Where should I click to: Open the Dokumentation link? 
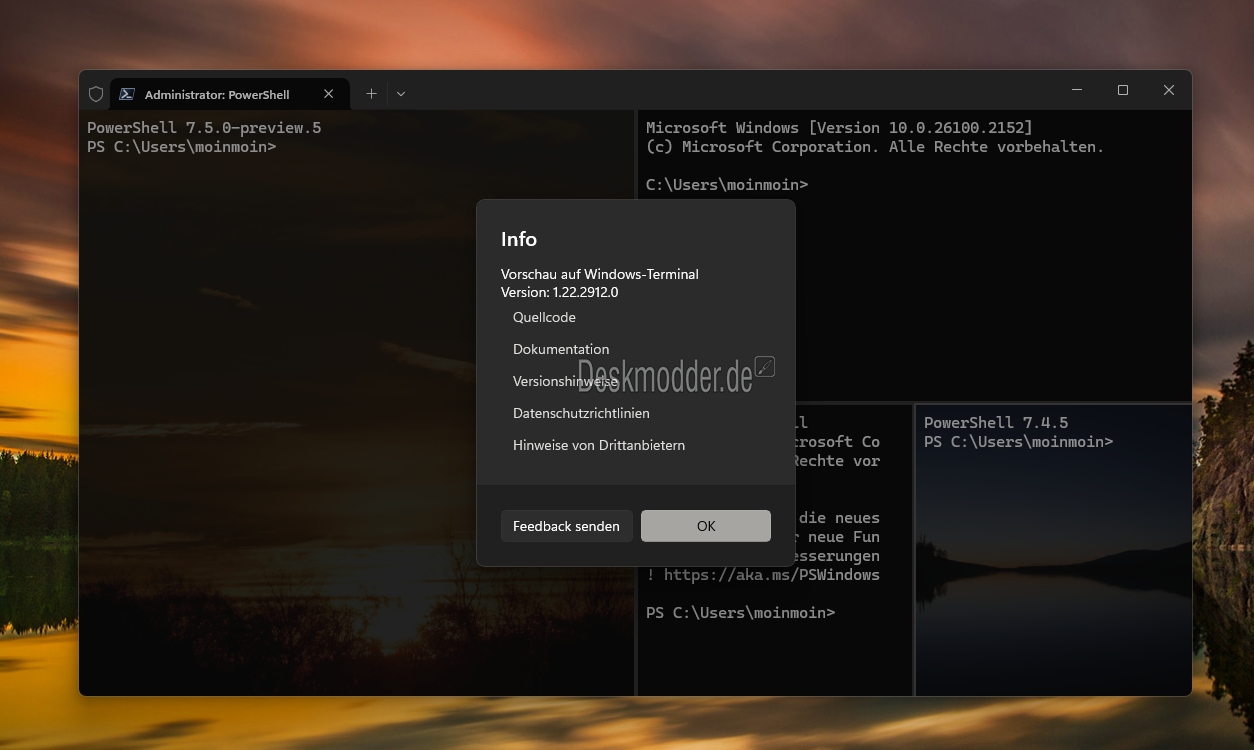click(561, 349)
